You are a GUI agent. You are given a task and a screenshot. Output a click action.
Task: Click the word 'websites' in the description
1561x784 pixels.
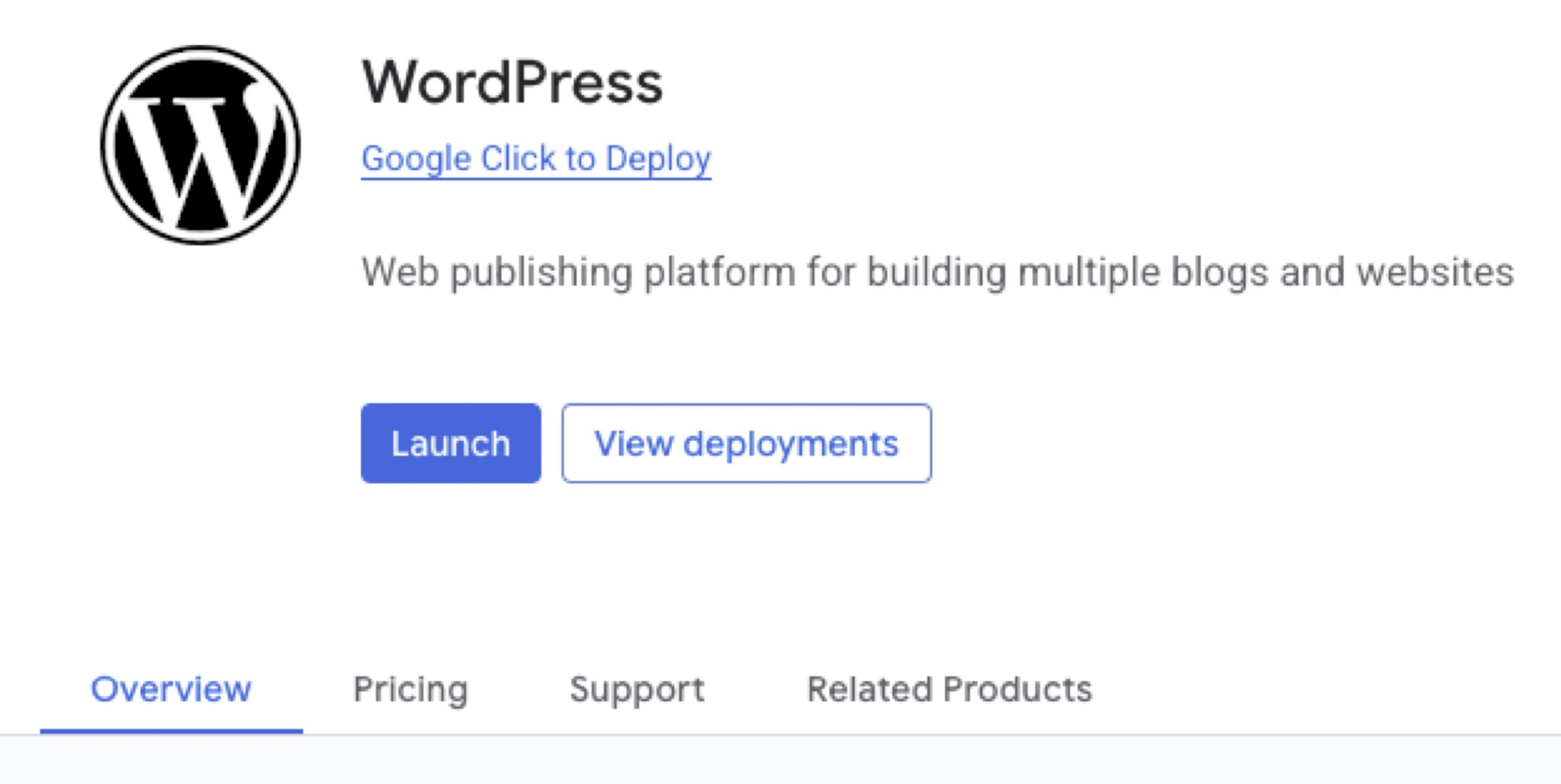coord(1434,272)
